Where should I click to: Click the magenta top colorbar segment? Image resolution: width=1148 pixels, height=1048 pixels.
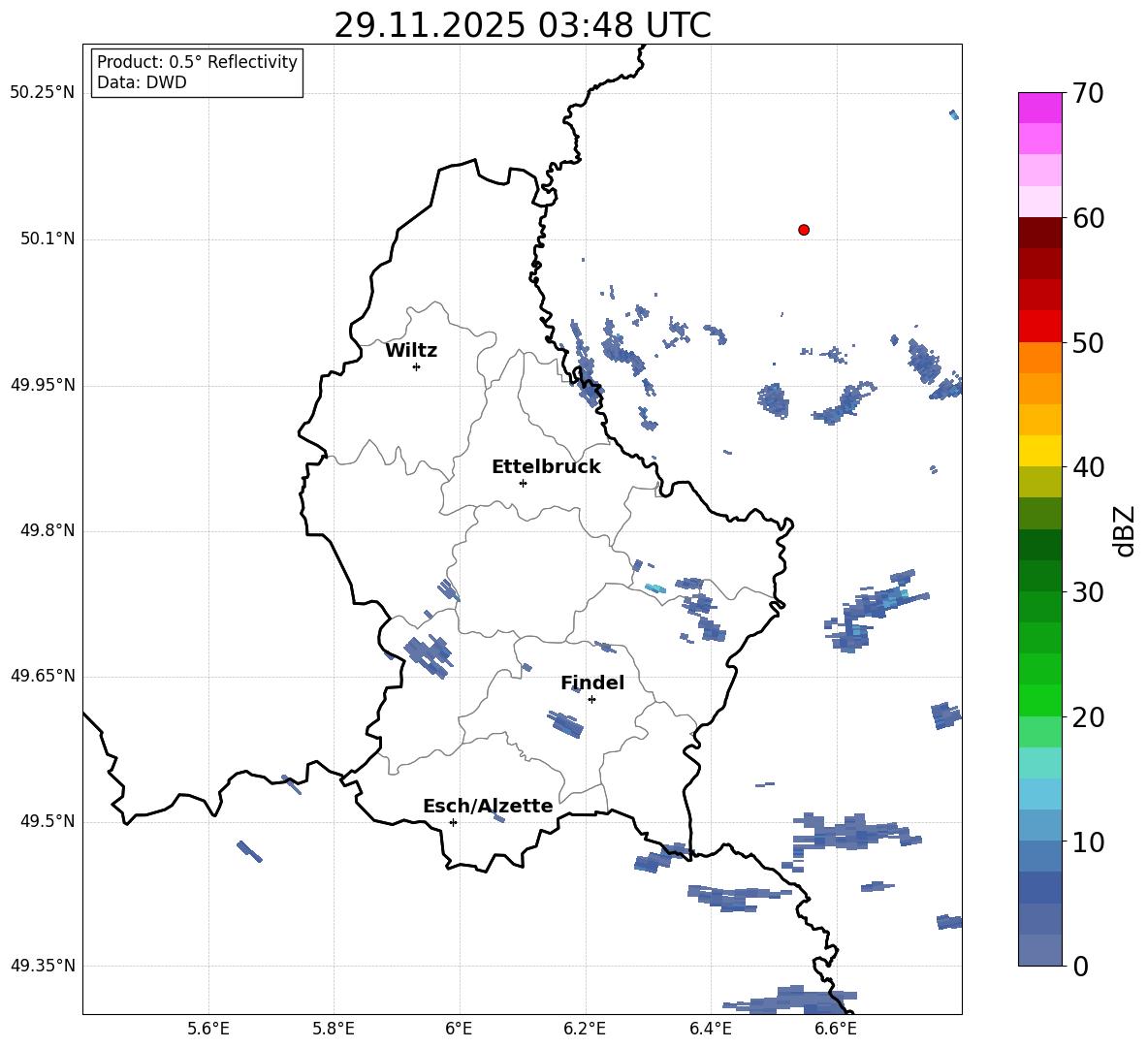[x=1040, y=109]
